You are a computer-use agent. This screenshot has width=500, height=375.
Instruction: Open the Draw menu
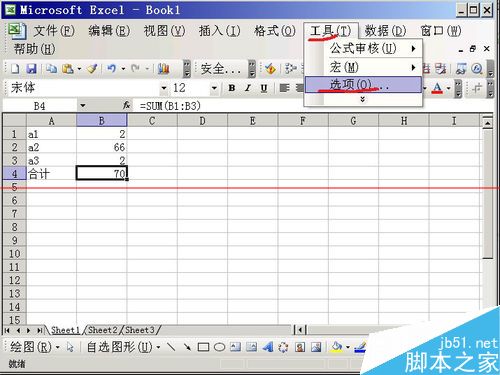pyautogui.click(x=35, y=347)
